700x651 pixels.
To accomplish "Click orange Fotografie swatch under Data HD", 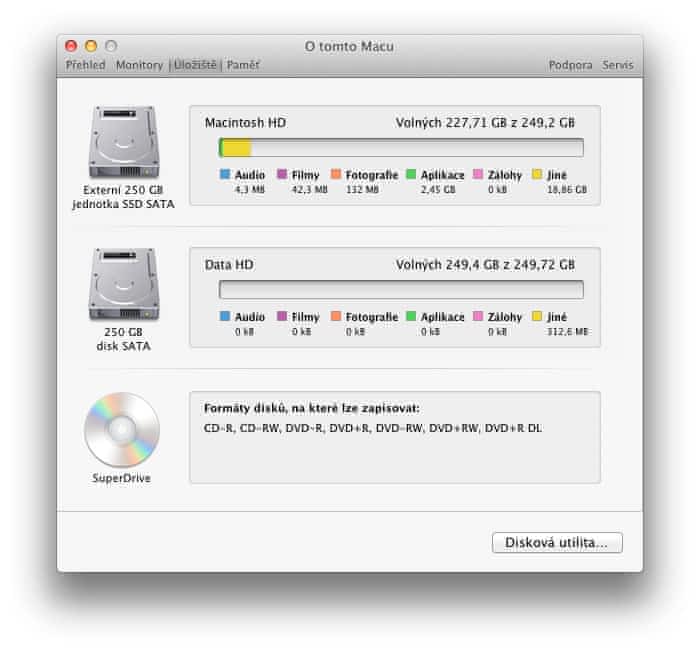I will pos(336,316).
